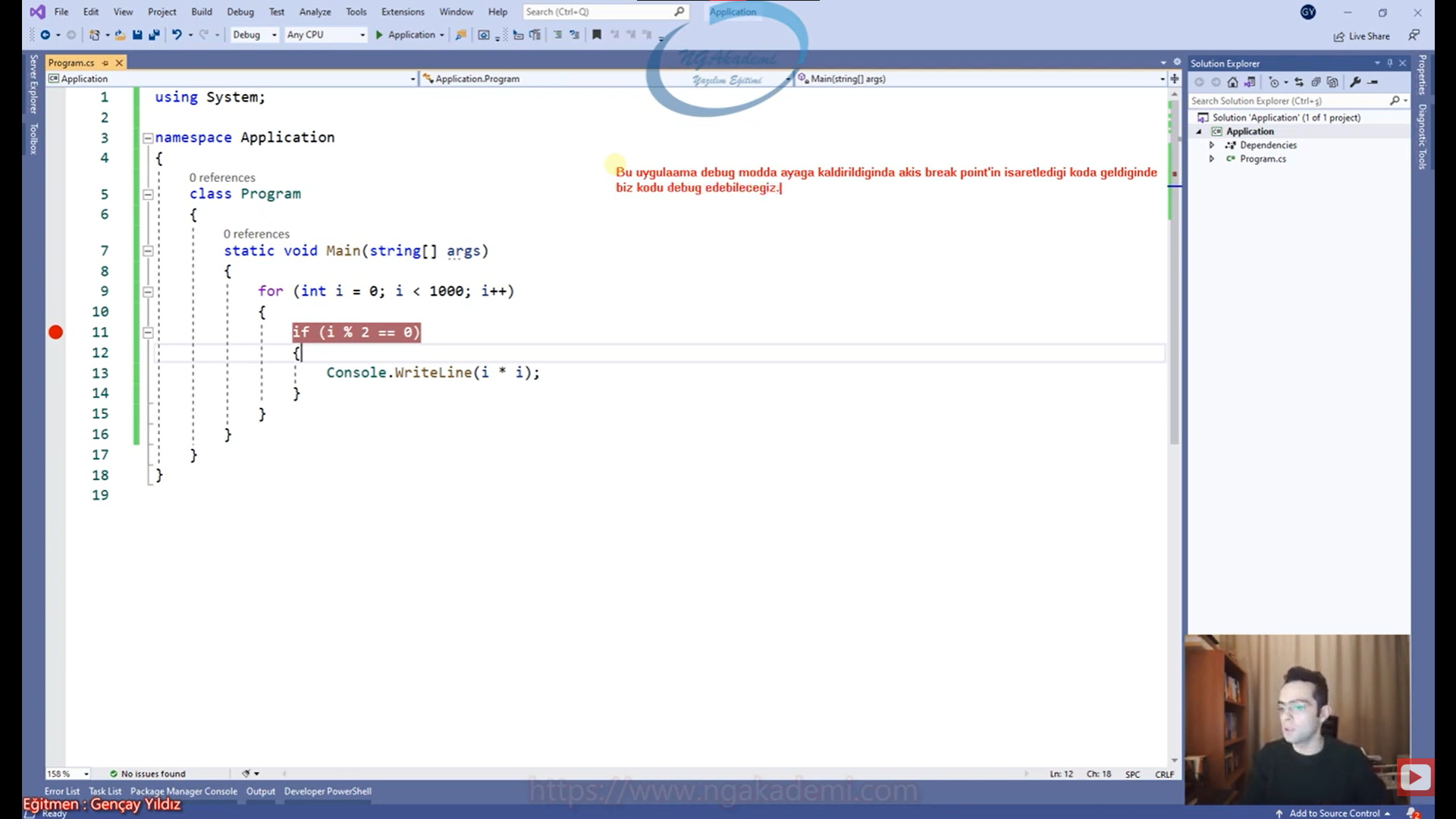Image resolution: width=1456 pixels, height=819 pixels.
Task: Switch views icon in Solution Explorer toolbar
Action: point(1250,82)
